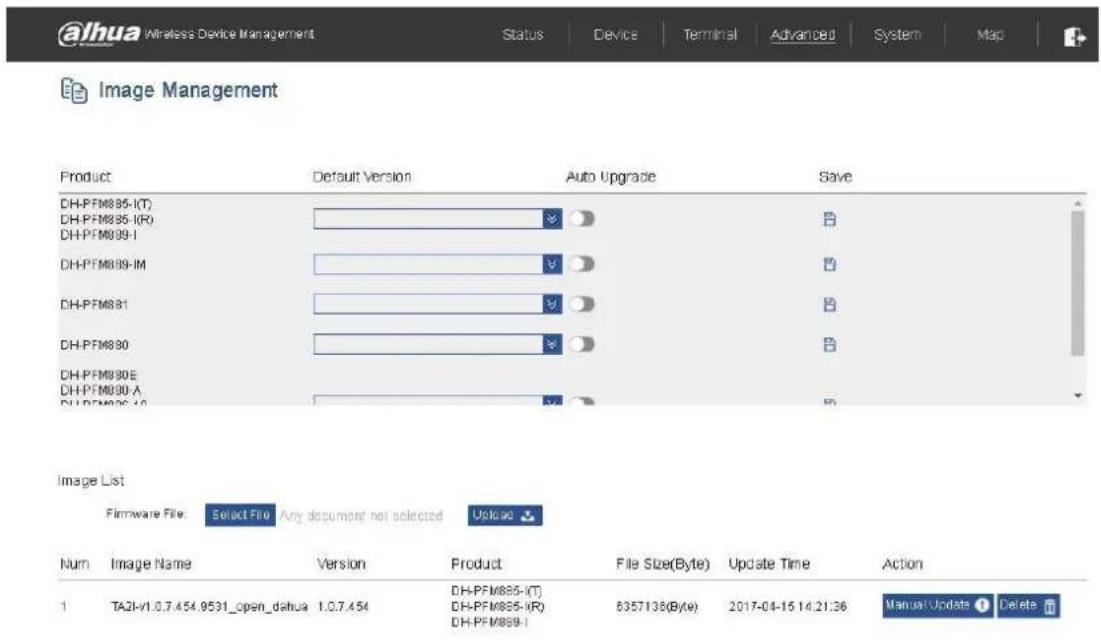Image resolution: width=1101 pixels, height=640 pixels.
Task: Open the Status menu
Action: (522, 34)
